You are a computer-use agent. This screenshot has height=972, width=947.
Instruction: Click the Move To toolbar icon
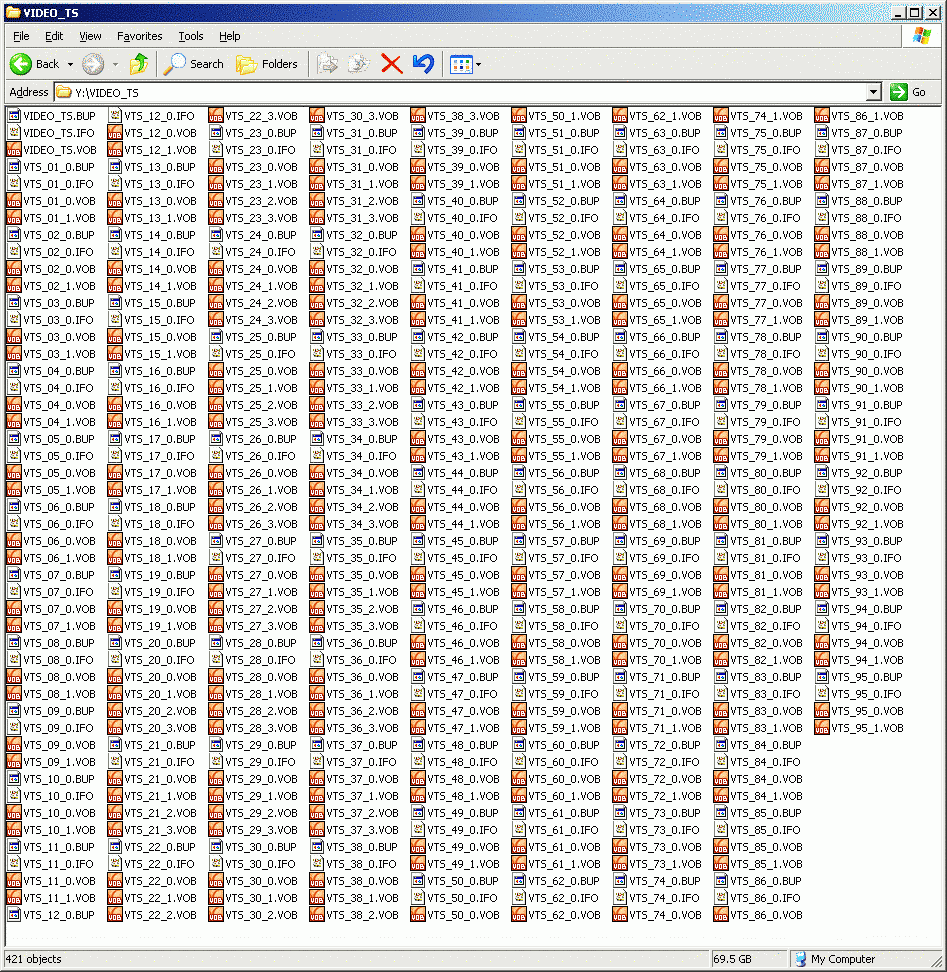coord(327,64)
